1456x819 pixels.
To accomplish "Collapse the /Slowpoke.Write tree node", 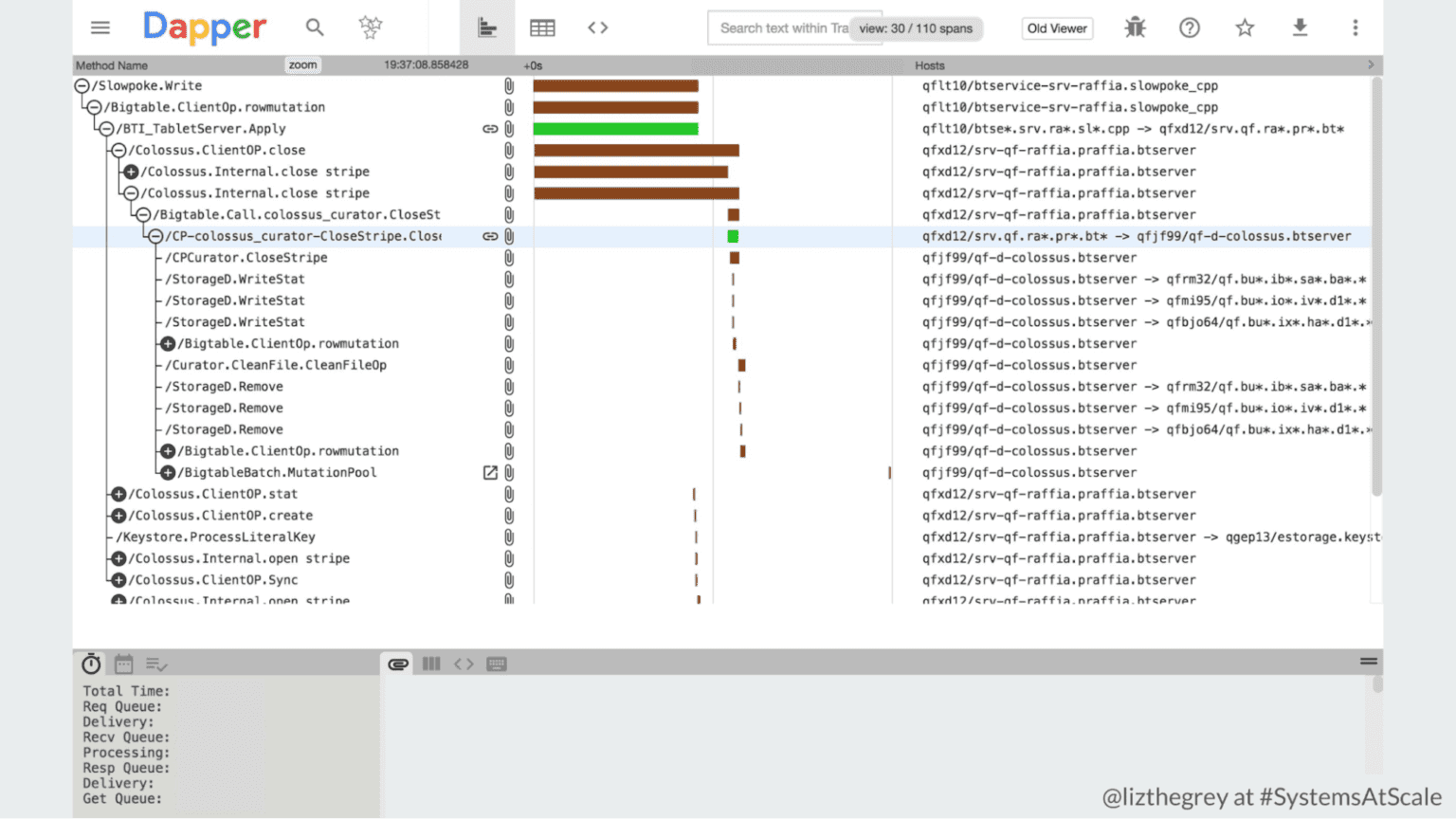I will point(82,86).
